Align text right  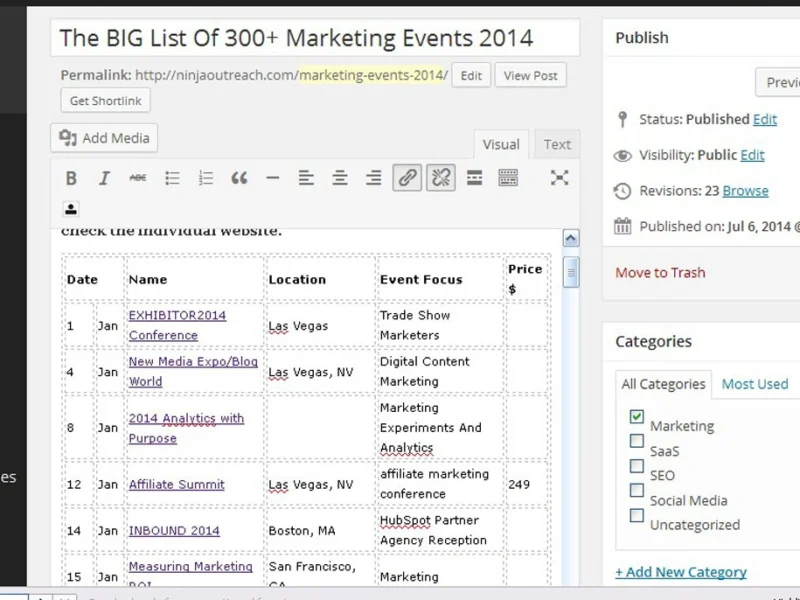pyautogui.click(x=373, y=178)
